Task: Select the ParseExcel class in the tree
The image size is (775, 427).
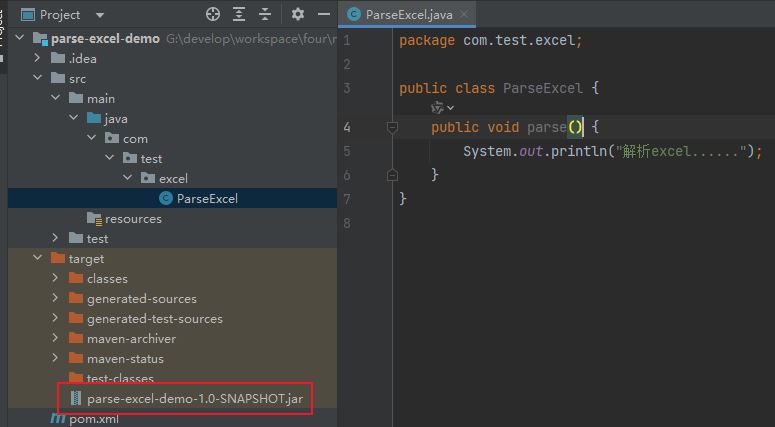Action: (x=172, y=198)
